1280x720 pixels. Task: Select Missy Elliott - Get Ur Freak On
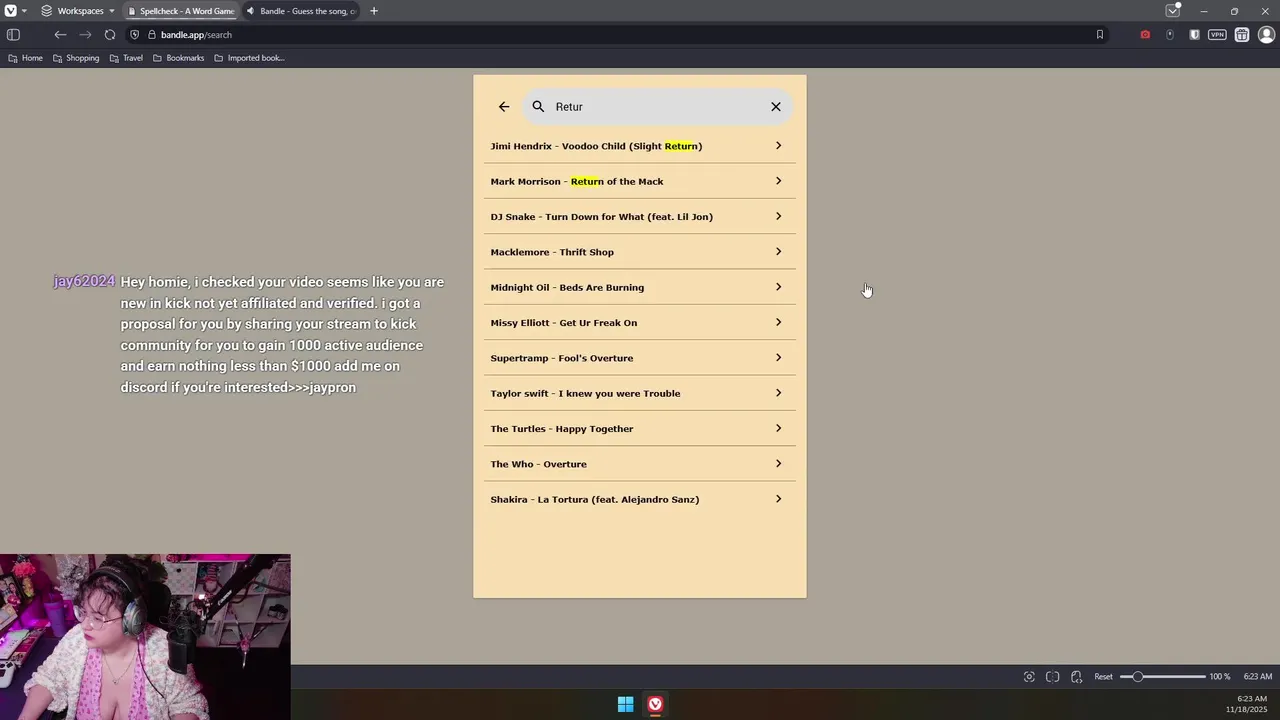click(640, 323)
